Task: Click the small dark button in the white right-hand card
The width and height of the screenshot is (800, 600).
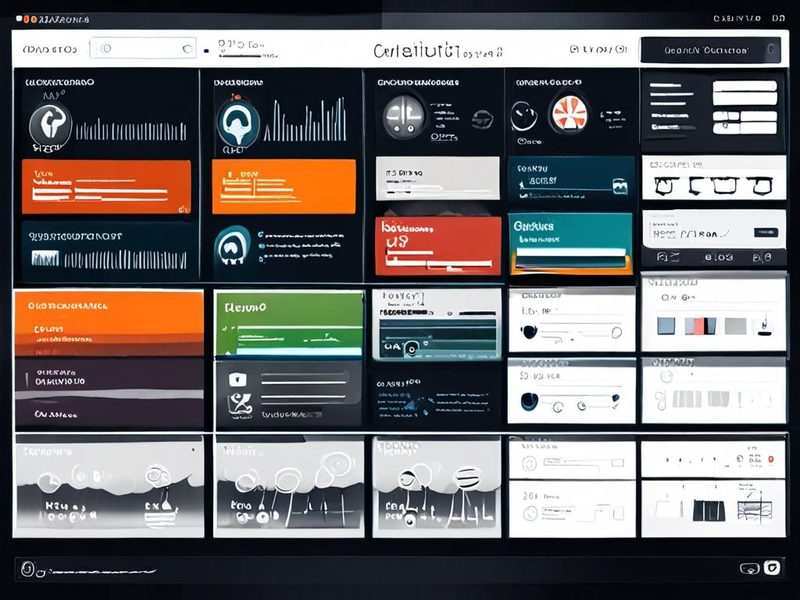Action: [766, 233]
